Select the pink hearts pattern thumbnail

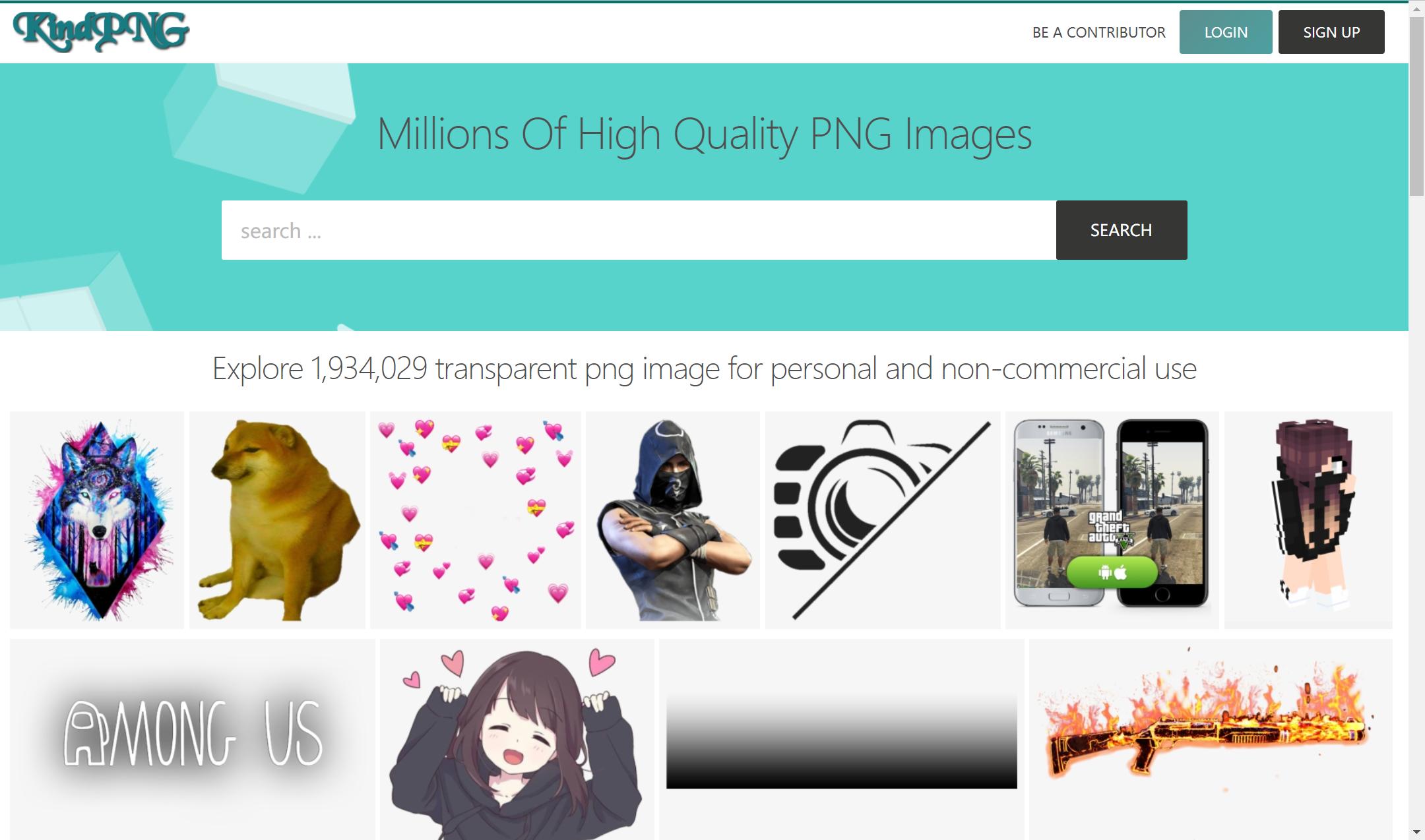point(476,520)
